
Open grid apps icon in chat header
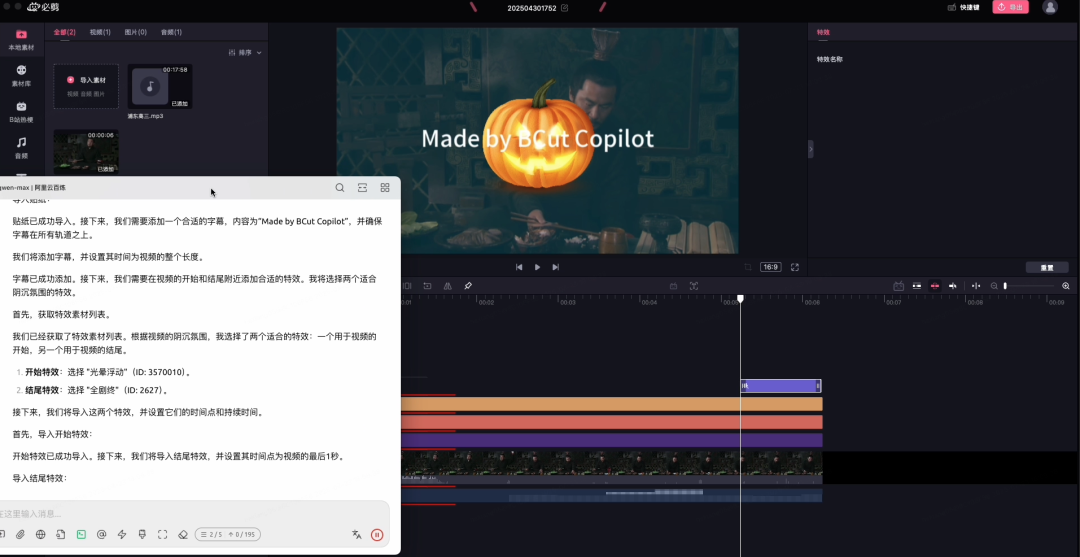pos(385,187)
